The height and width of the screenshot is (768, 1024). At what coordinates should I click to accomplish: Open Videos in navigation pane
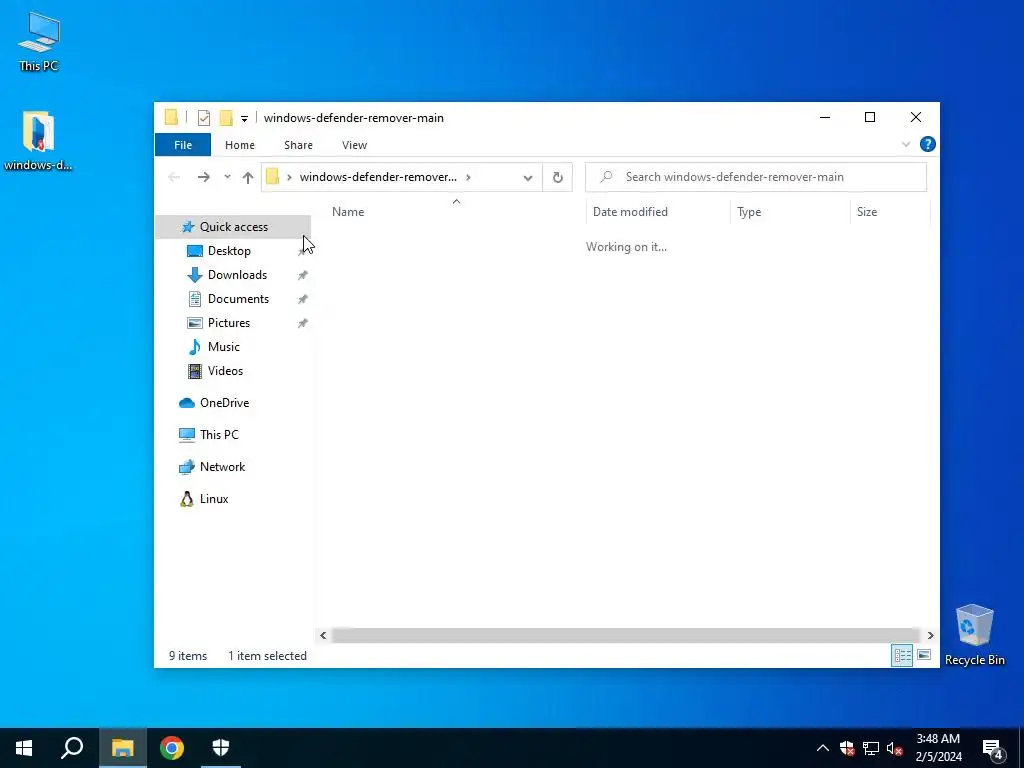coord(225,371)
